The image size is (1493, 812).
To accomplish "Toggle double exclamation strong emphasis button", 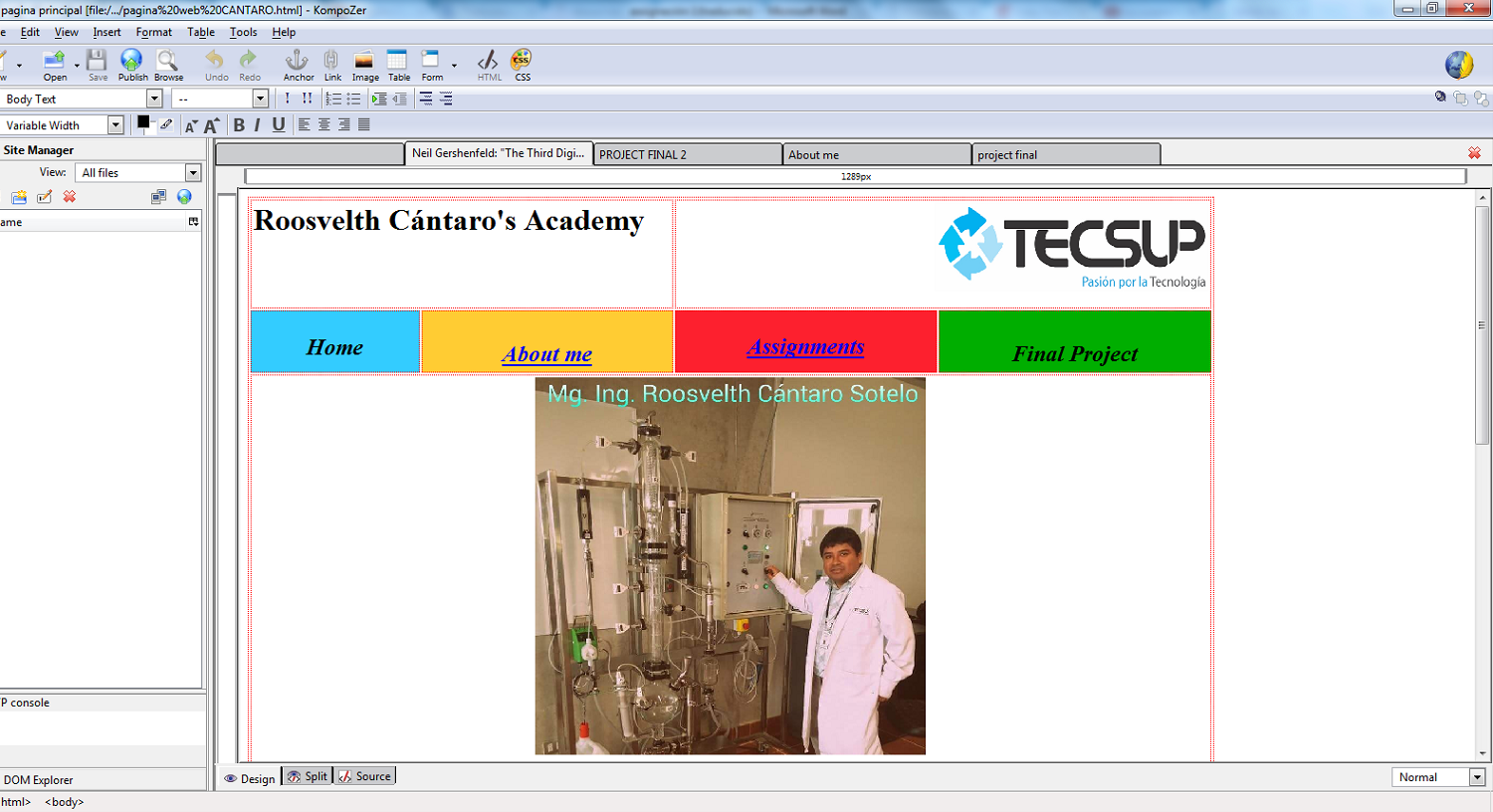I will pyautogui.click(x=308, y=99).
